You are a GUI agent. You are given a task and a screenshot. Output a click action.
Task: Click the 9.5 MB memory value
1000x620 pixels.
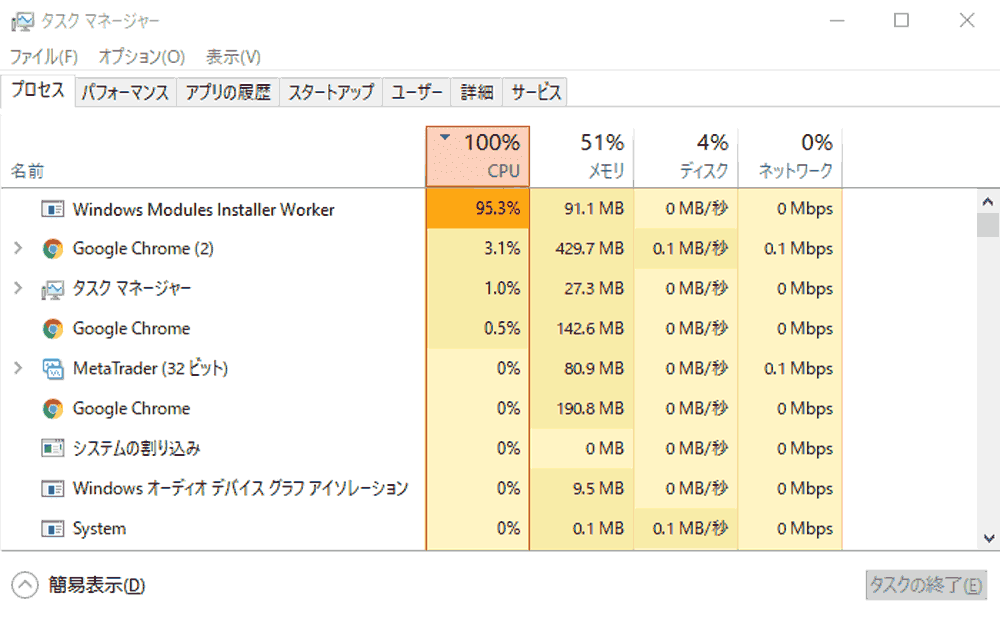(x=598, y=488)
